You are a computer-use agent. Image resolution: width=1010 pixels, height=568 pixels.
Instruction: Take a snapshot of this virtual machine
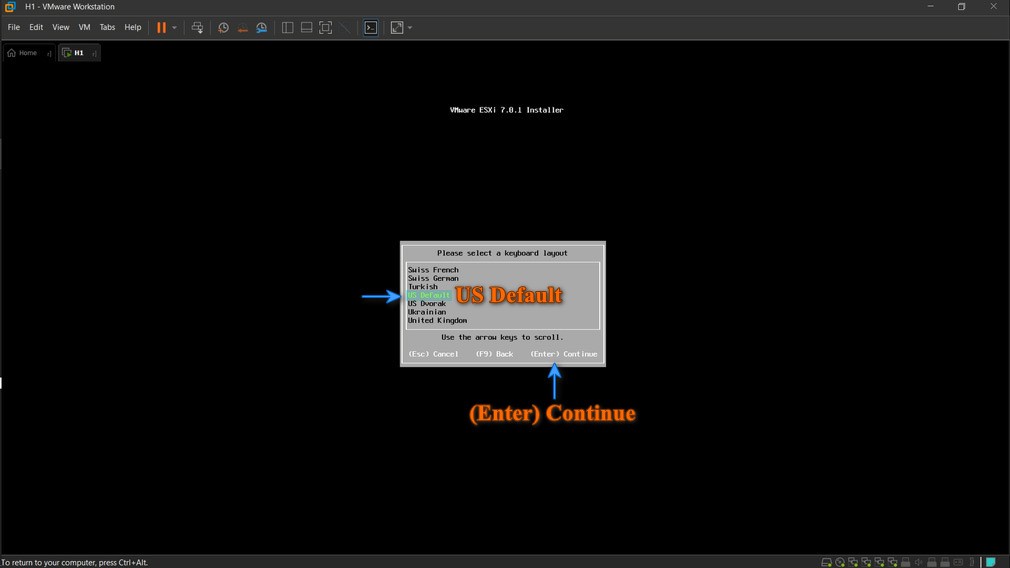[x=223, y=28]
